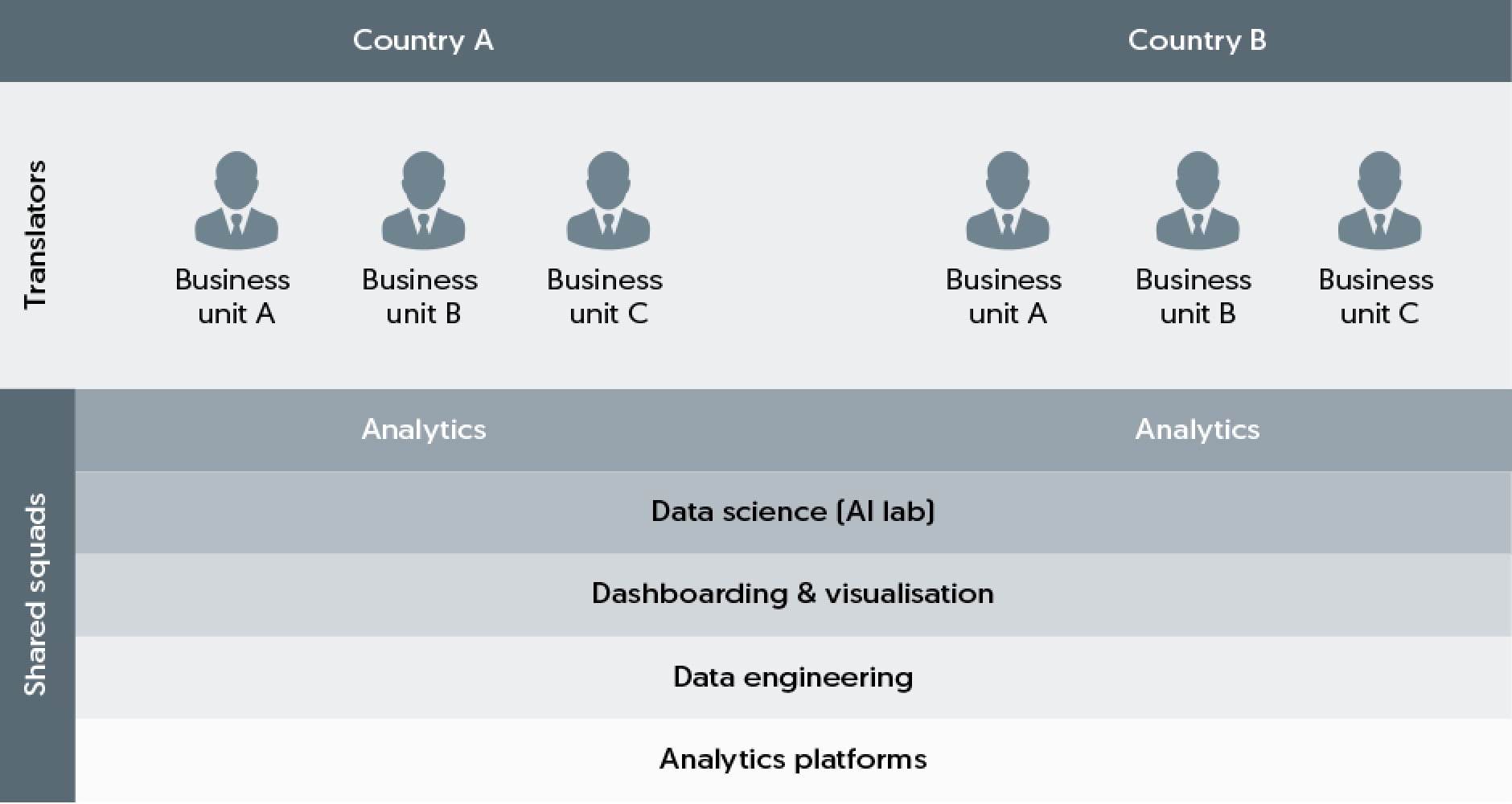The width and height of the screenshot is (1512, 804).
Task: Click Business unit A text in Country A
Action: pos(233,296)
